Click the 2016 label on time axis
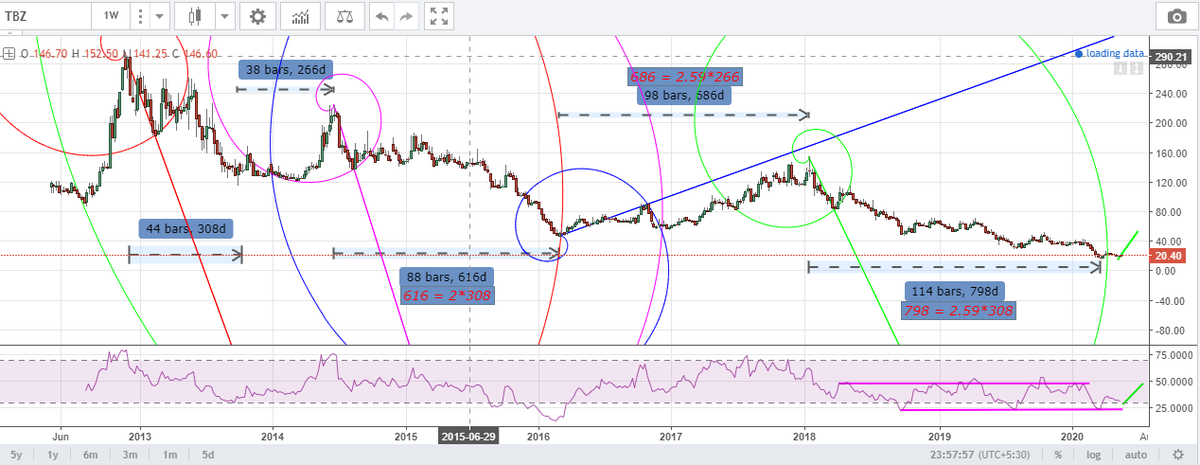This screenshot has height=465, width=1200. 537,437
